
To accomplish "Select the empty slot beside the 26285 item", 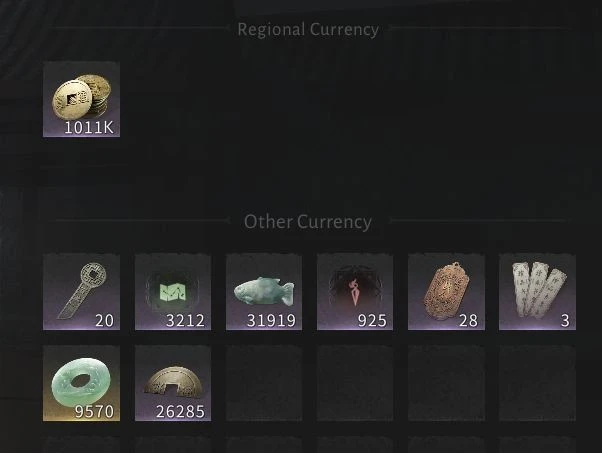I will click(264, 383).
